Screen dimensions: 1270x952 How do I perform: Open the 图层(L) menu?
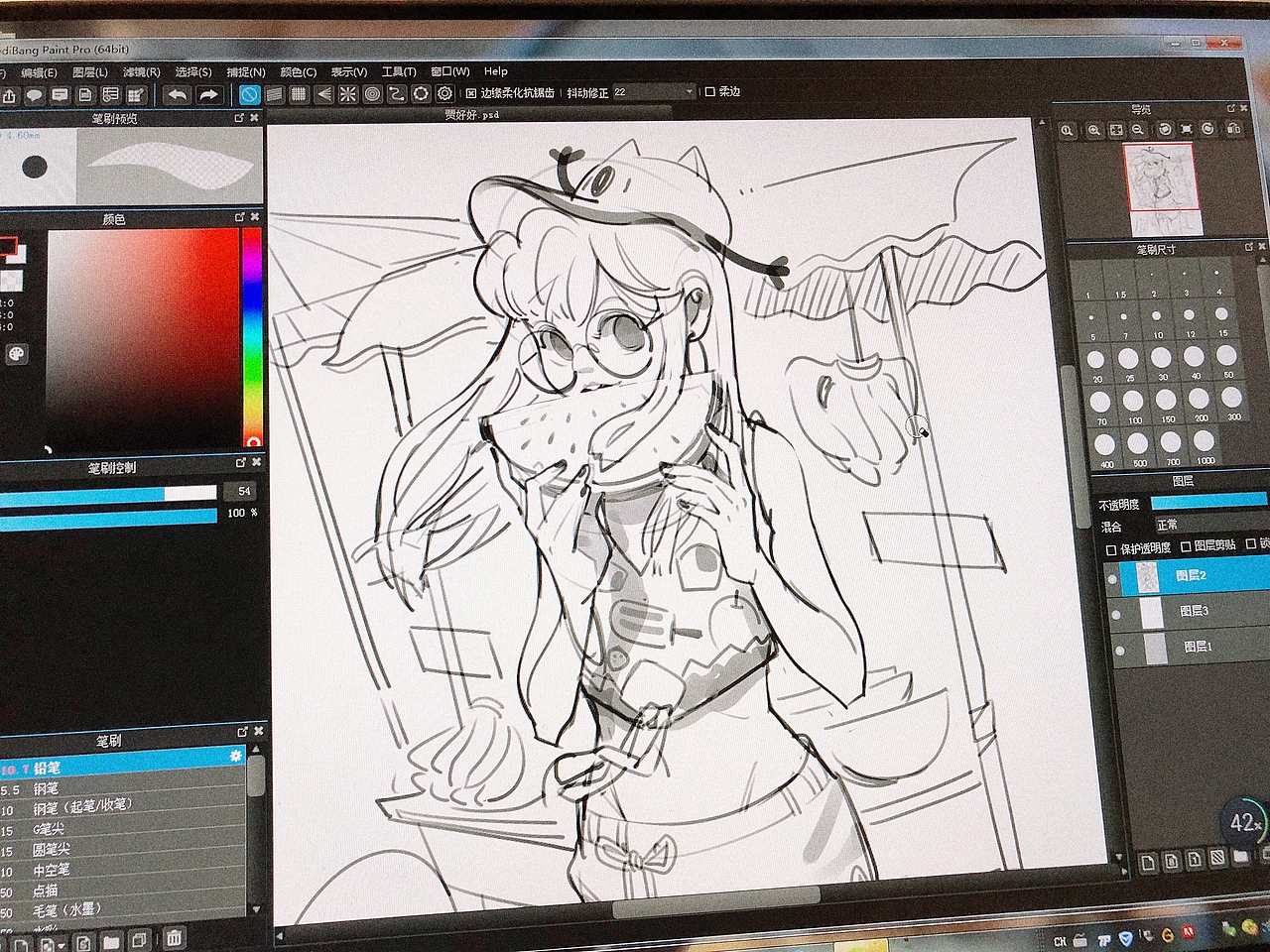(90, 72)
